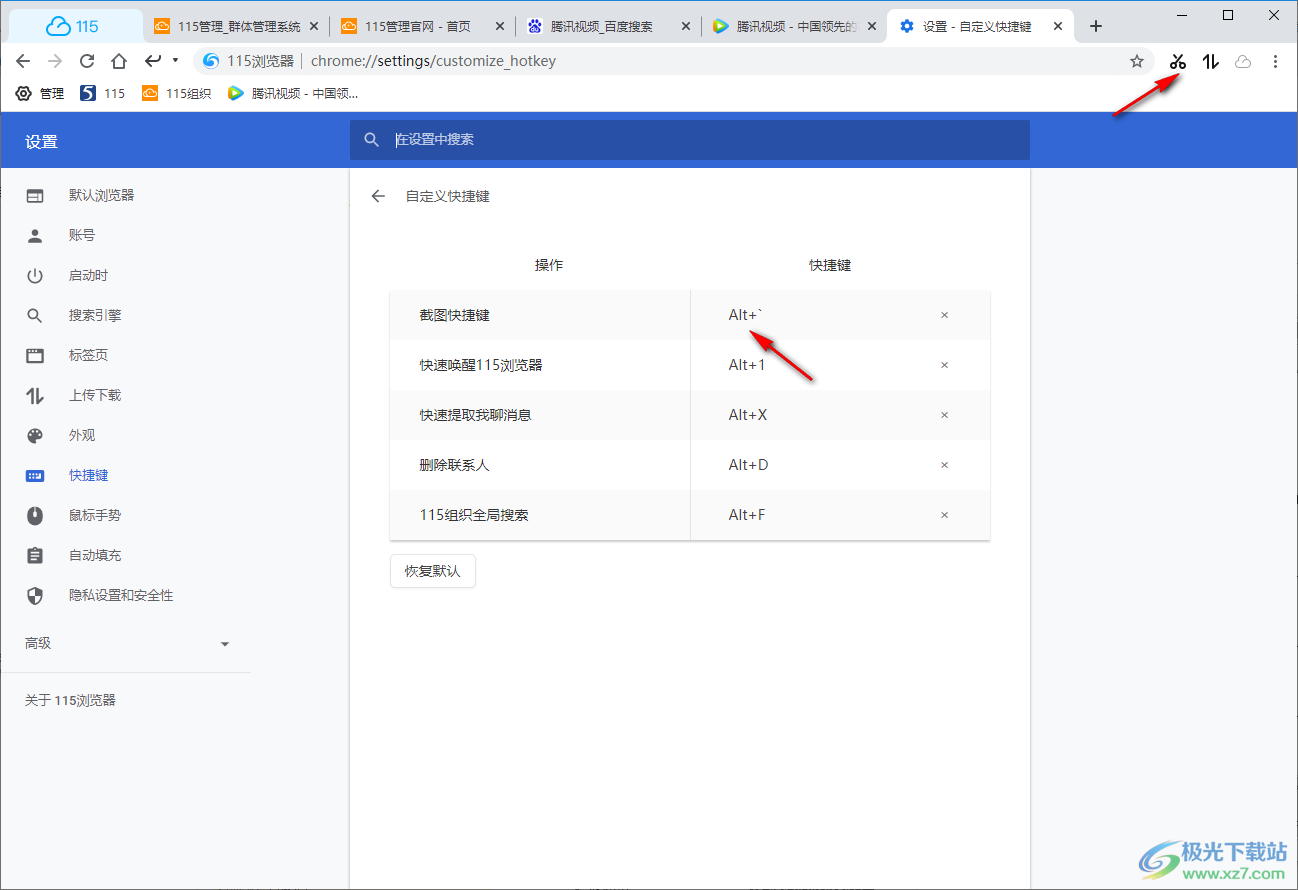Go to the home page icon
This screenshot has width=1298, height=890.
[x=119, y=61]
